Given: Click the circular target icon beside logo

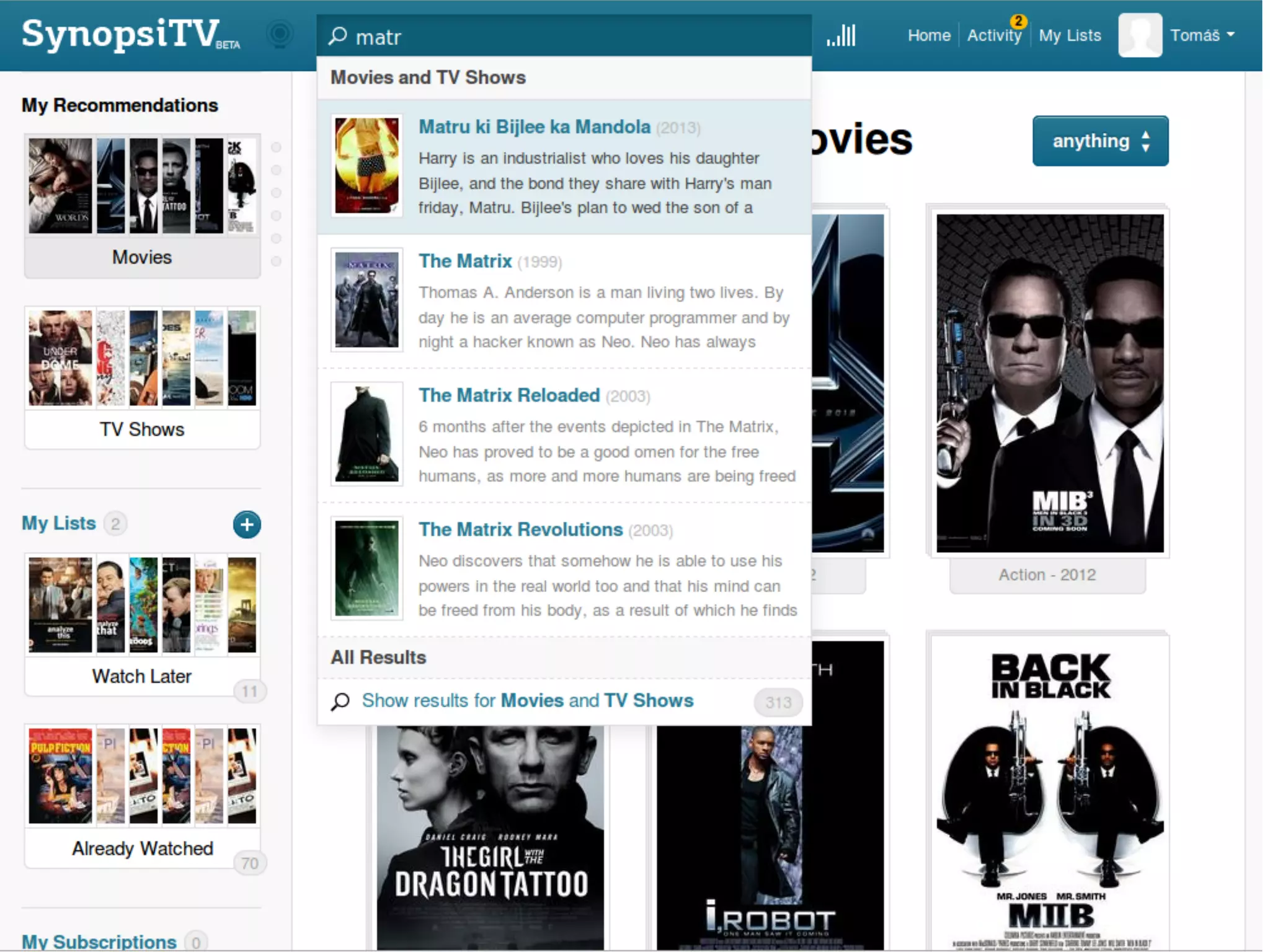Looking at the screenshot, I should pyautogui.click(x=280, y=34).
